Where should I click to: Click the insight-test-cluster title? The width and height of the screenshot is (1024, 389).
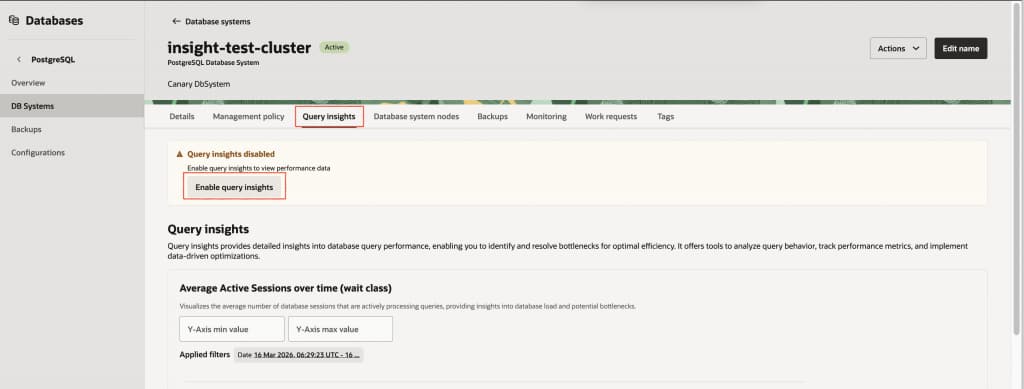tap(239, 48)
